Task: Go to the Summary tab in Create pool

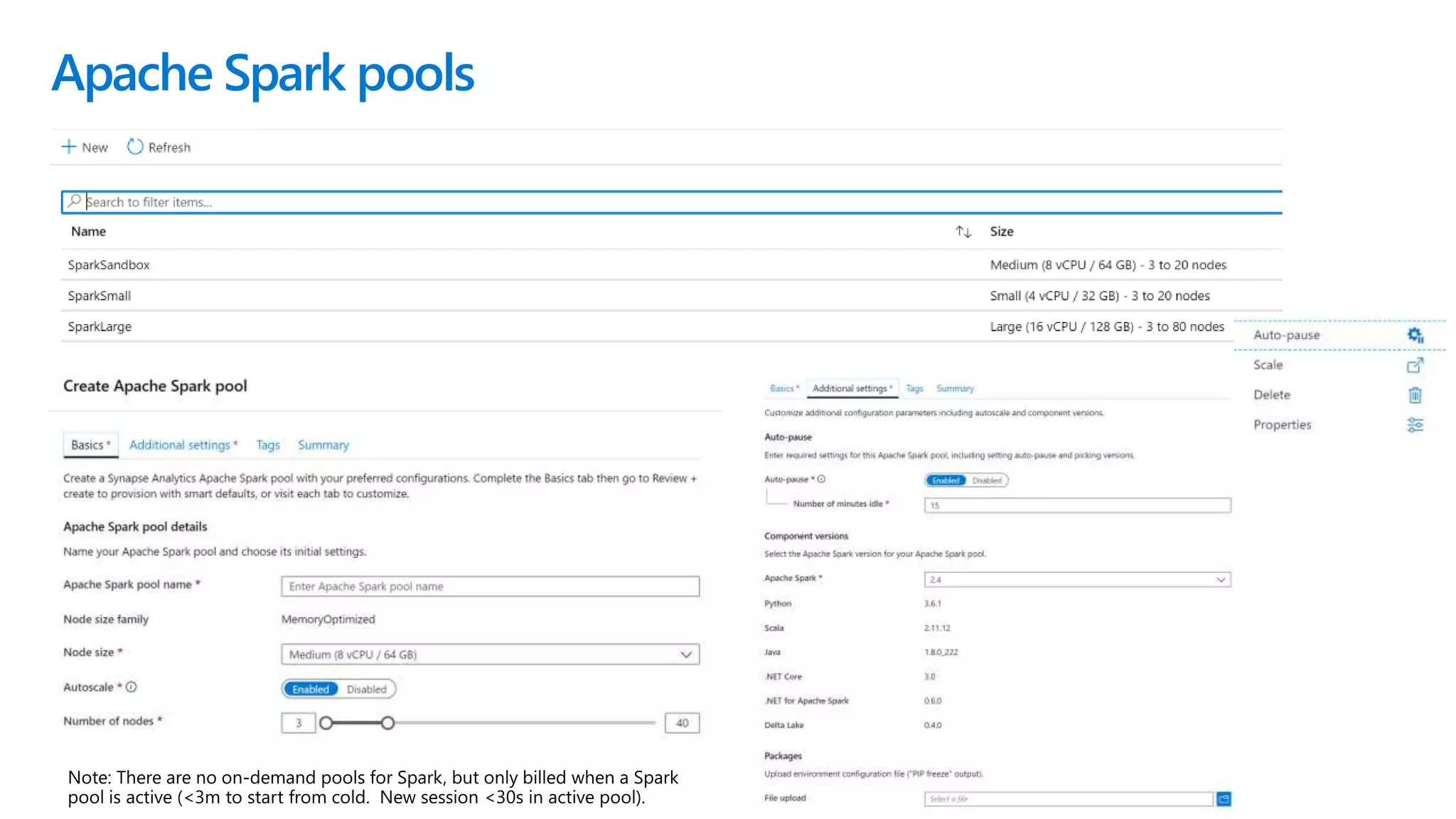Action: pyautogui.click(x=323, y=445)
